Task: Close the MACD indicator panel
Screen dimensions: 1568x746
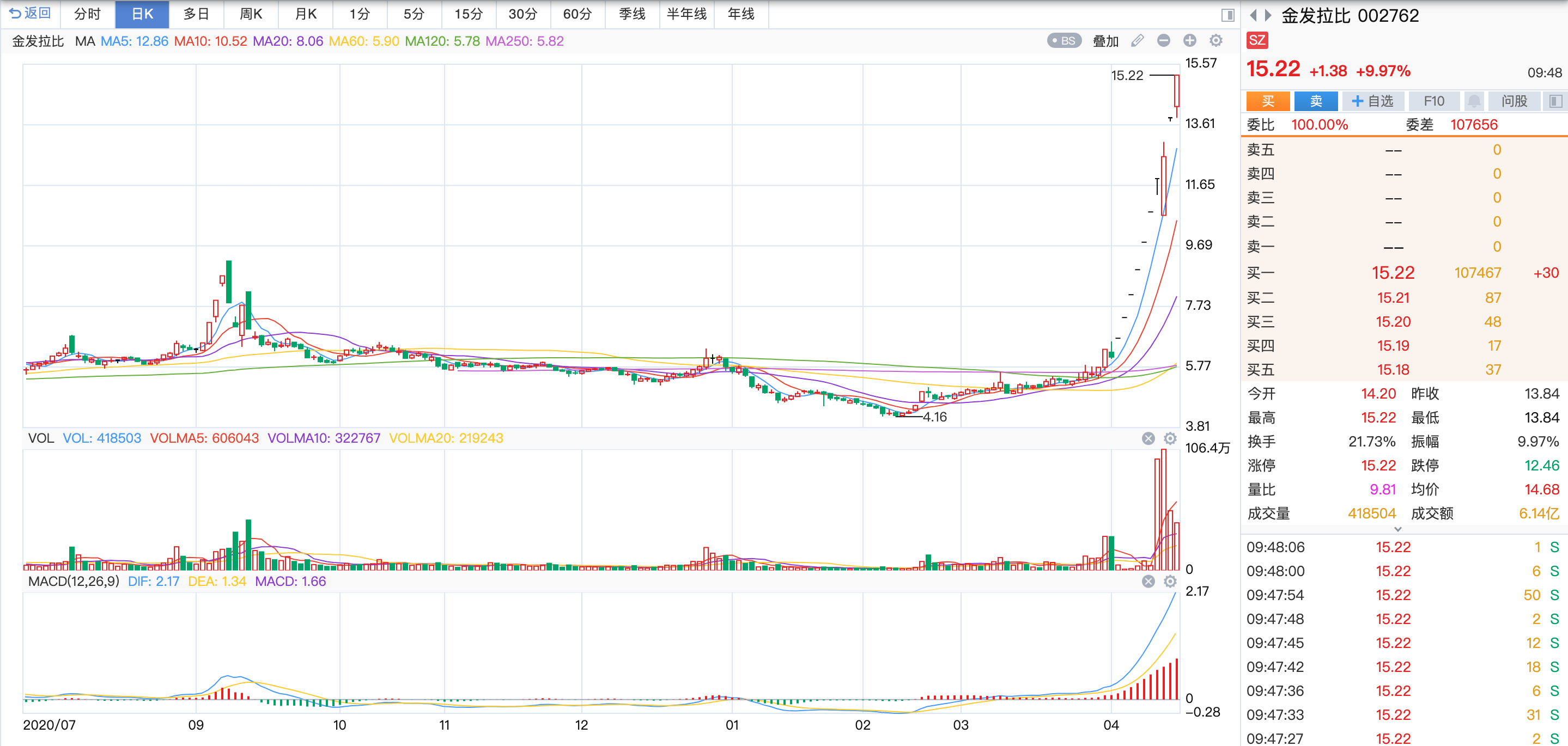Action: tap(1148, 582)
